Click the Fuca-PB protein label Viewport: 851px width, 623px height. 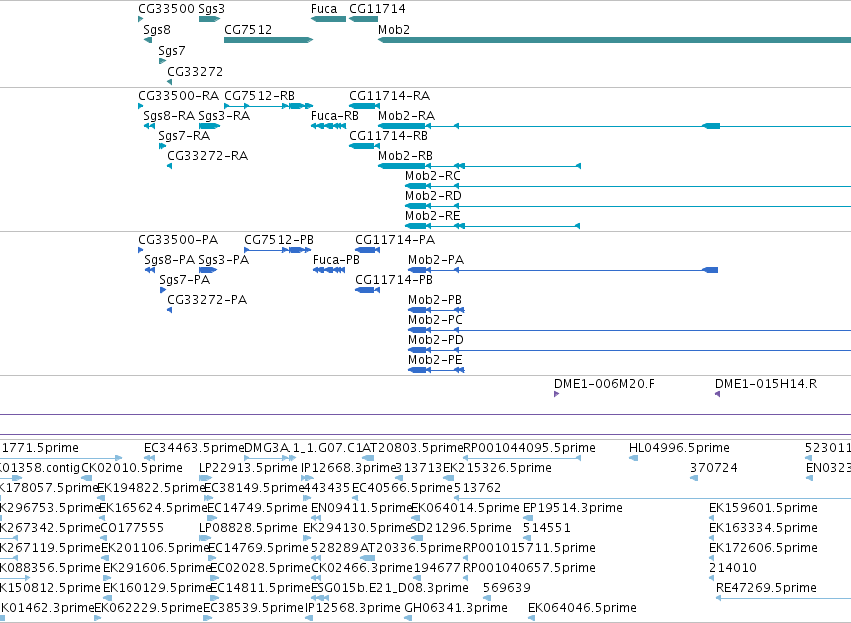(x=336, y=260)
